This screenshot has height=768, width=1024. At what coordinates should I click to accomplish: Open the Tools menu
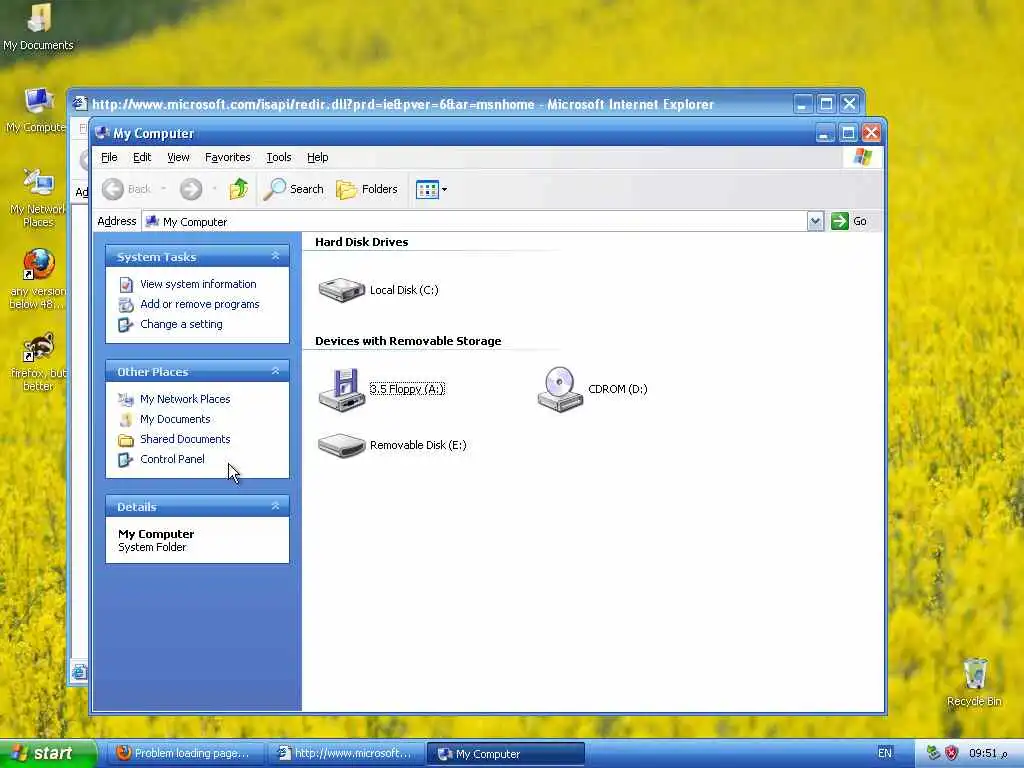279,157
